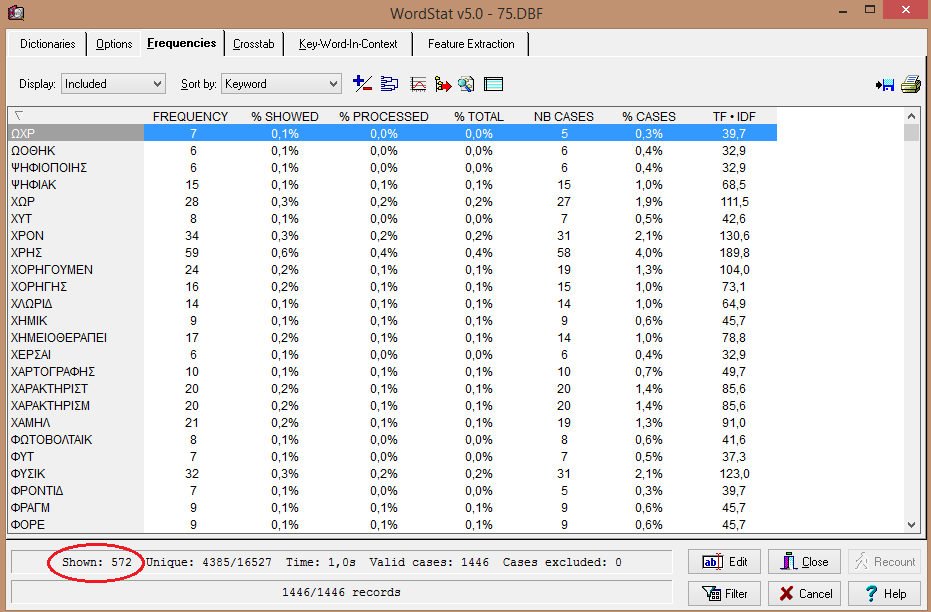Viewport: 931px width, 612px height.
Task: Select the ΧΑΡΤΟΓΡΑΦΗΣ keyword row
Action: (392, 372)
